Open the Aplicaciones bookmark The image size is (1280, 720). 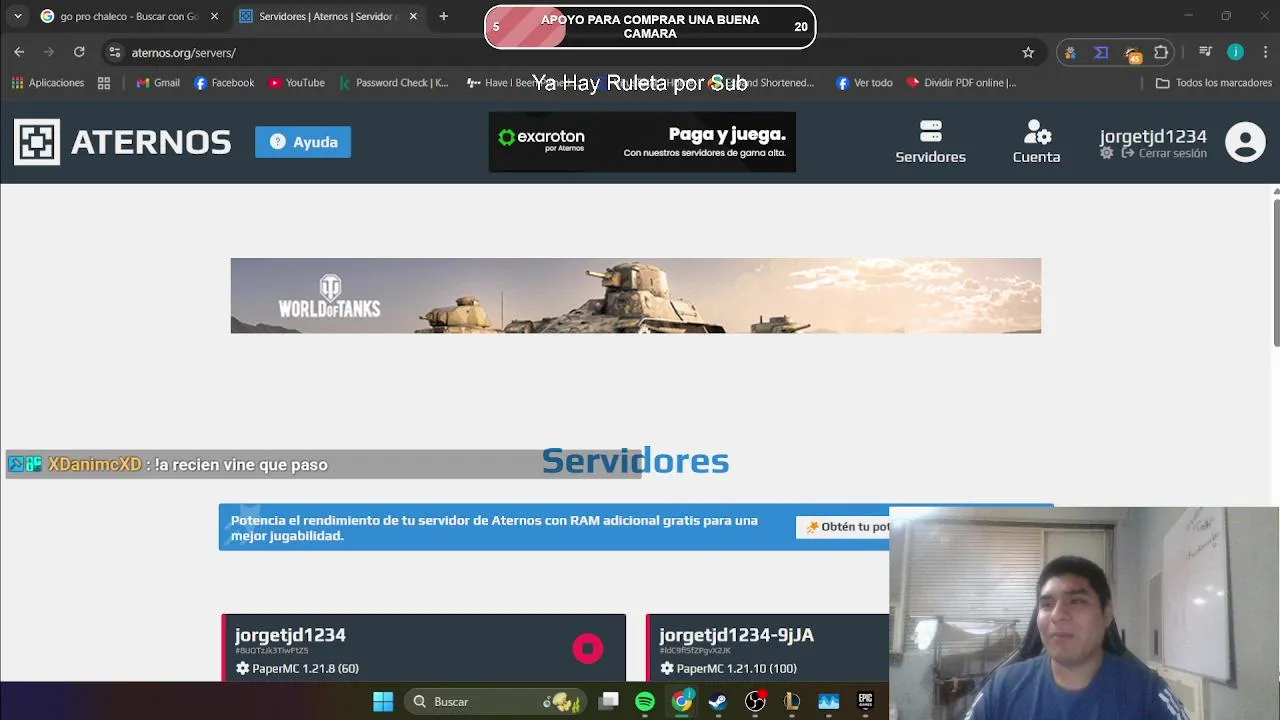(x=48, y=83)
